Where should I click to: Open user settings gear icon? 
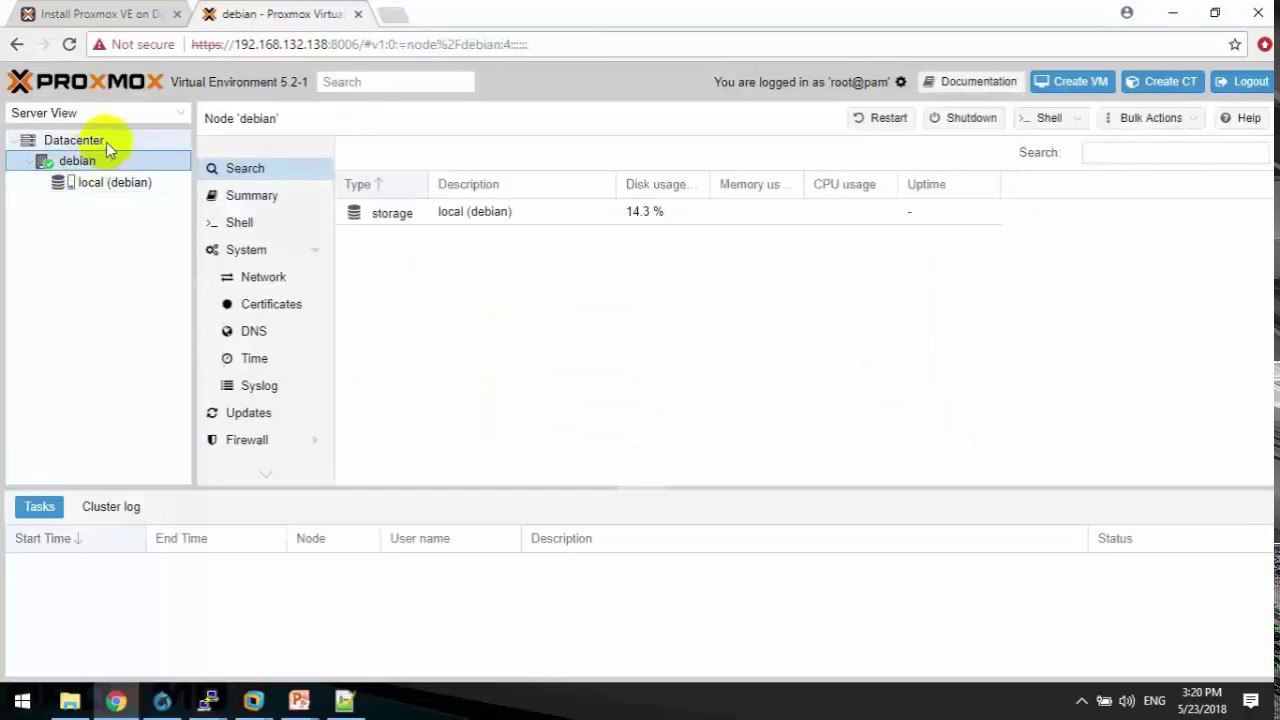click(x=901, y=82)
